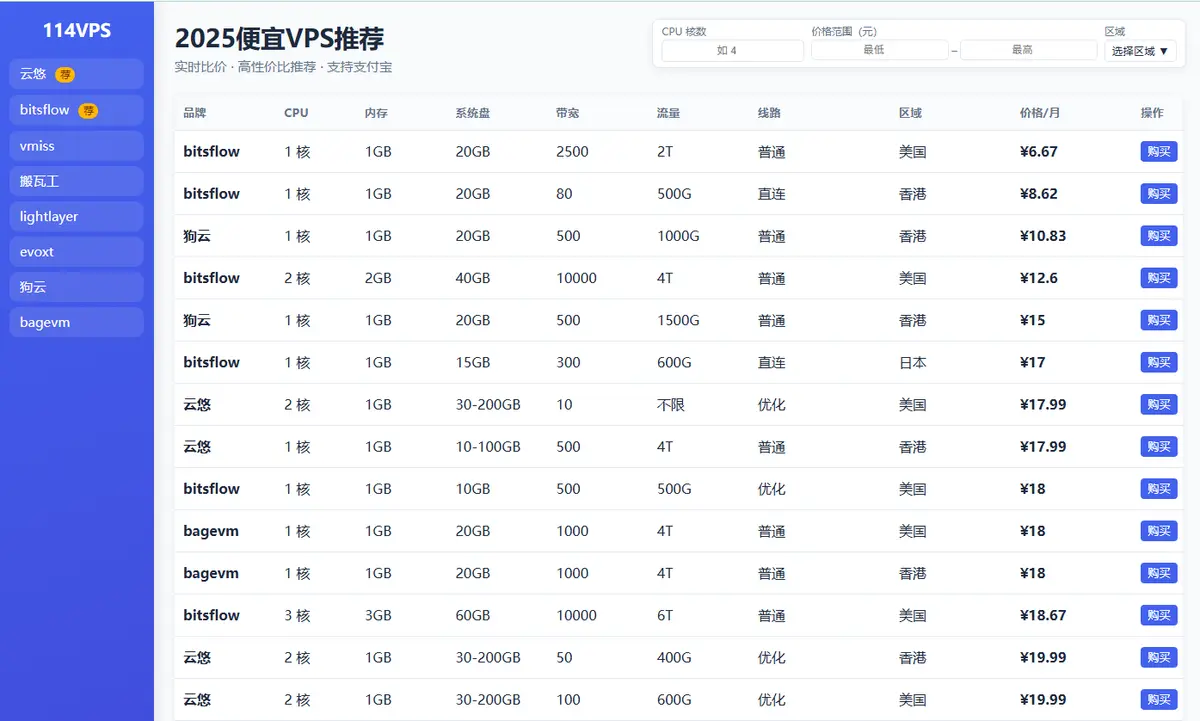Screen dimensions: 1200x721
Task: Buy the bitsflow ¥17 Japan plan
Action: [1159, 362]
